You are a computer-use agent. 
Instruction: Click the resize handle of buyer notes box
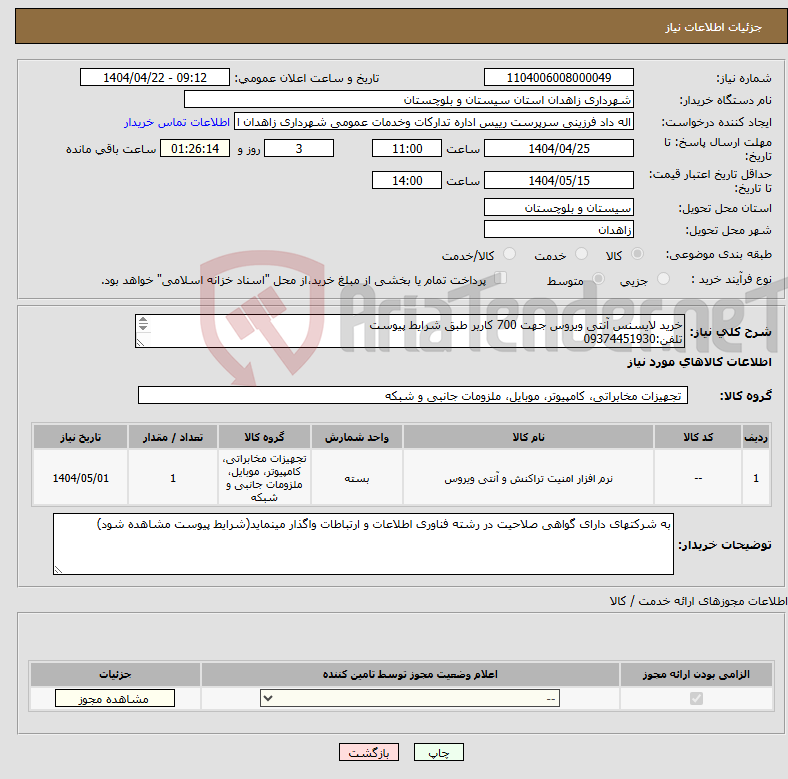[x=58, y=569]
